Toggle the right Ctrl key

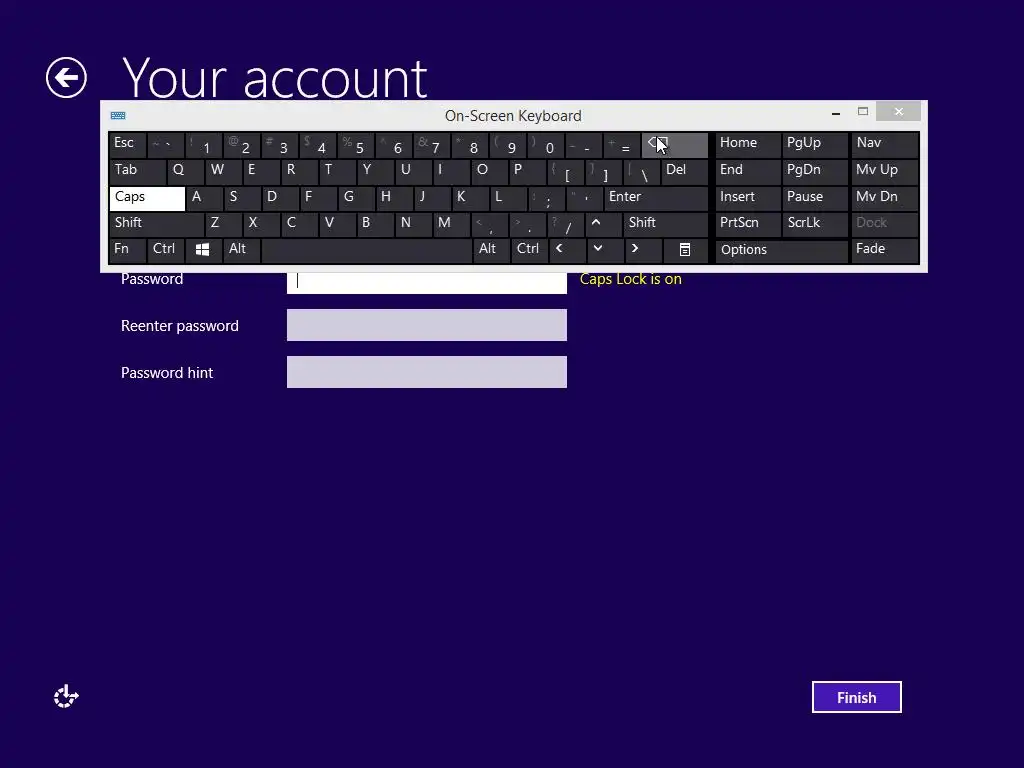pyautogui.click(x=529, y=250)
